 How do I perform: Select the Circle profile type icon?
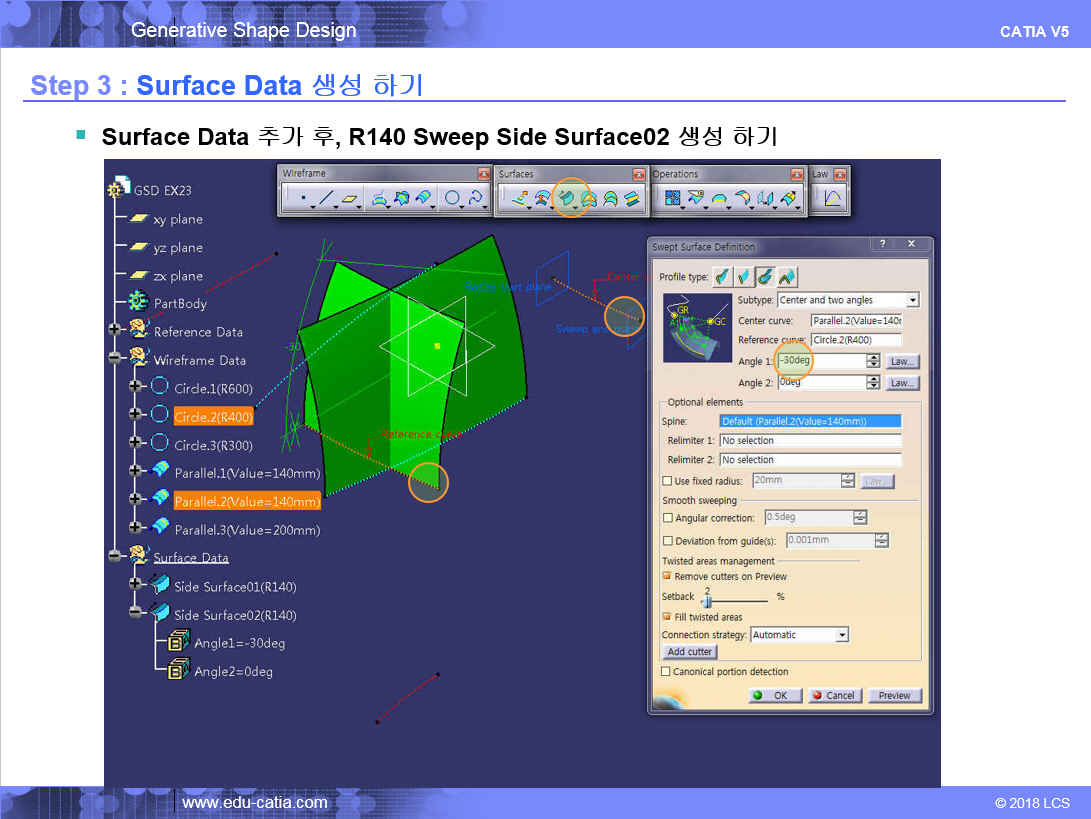(765, 277)
